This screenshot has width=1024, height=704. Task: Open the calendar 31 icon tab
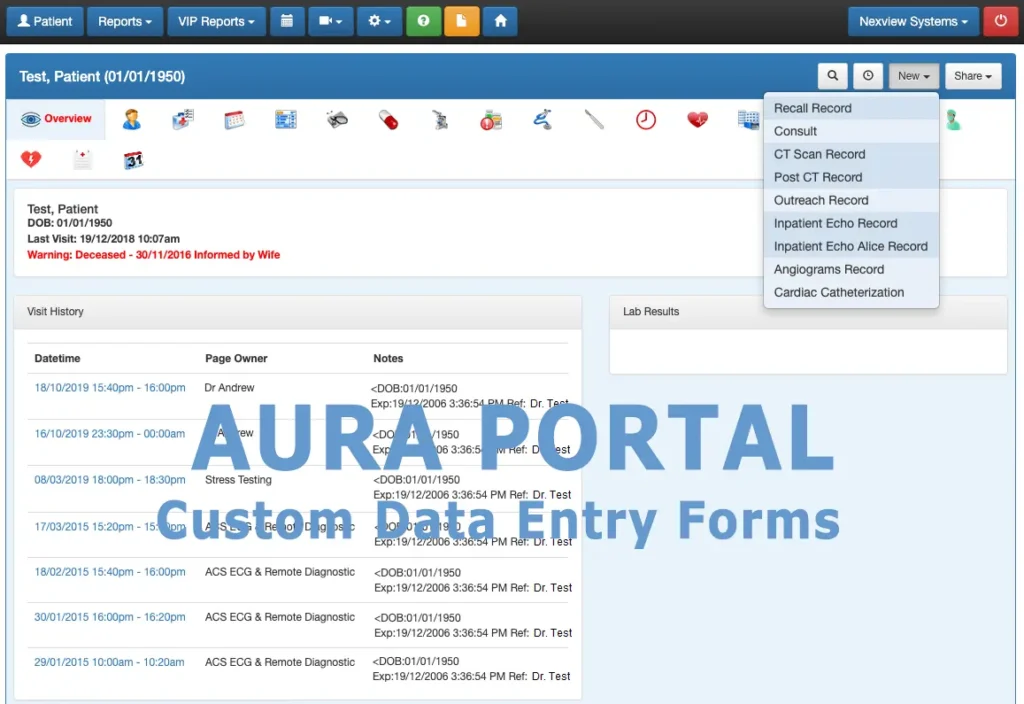point(133,159)
